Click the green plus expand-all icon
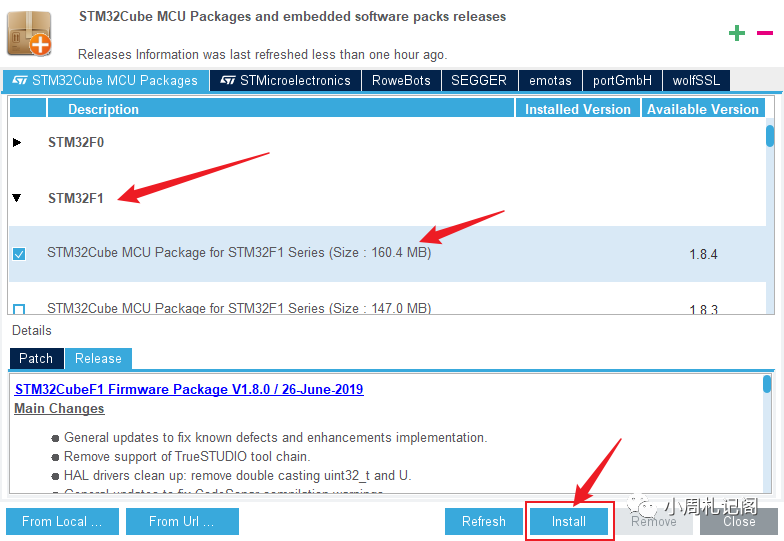 click(x=736, y=34)
